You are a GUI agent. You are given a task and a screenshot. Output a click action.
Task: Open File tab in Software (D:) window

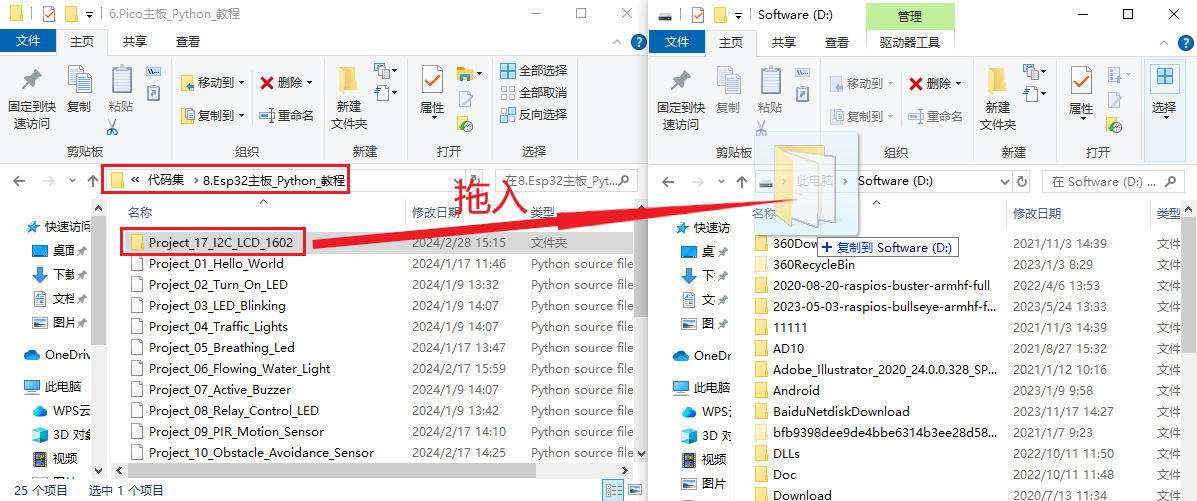point(676,42)
